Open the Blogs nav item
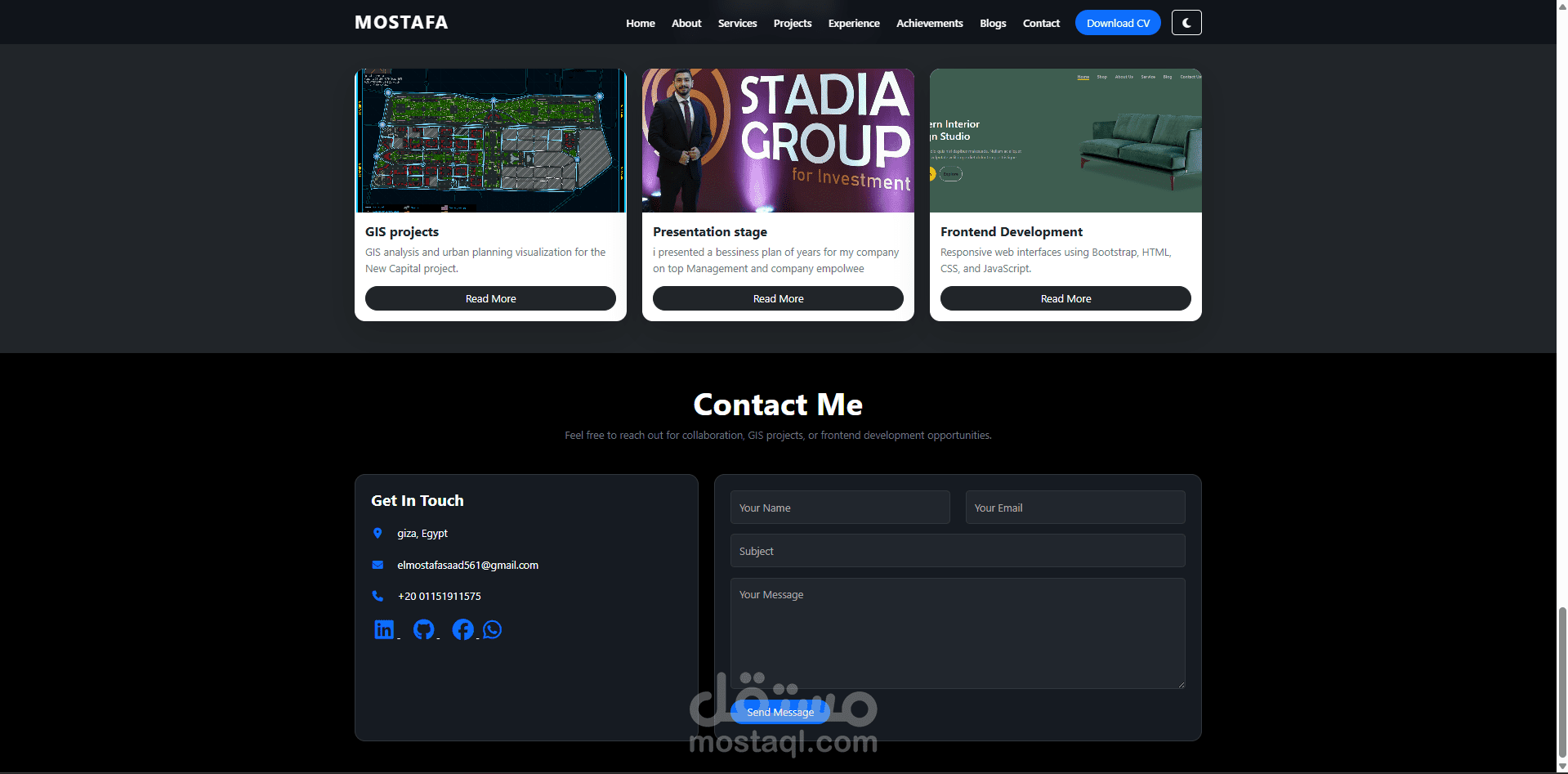1568x774 pixels. pos(993,23)
